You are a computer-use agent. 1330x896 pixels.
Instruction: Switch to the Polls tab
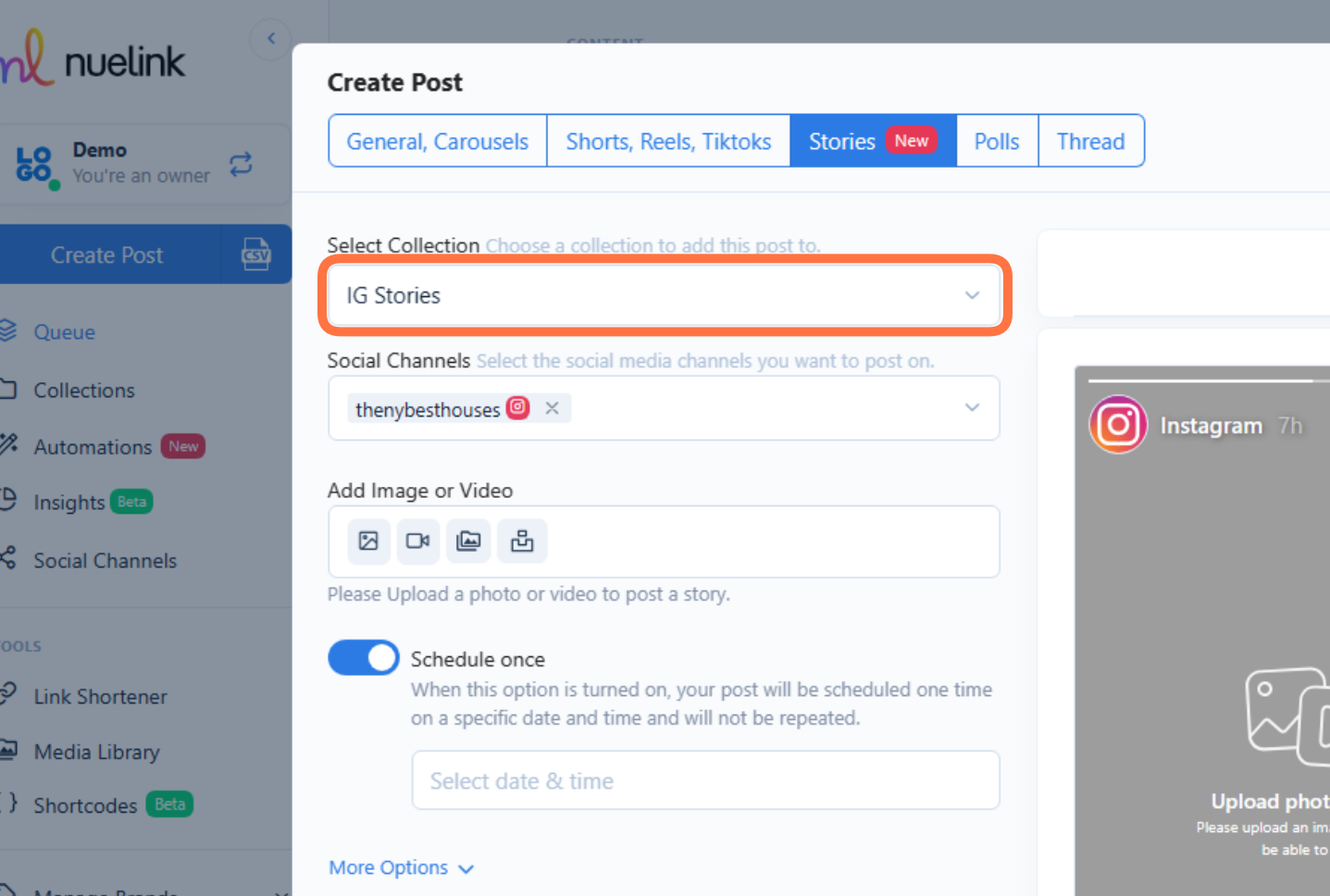click(x=996, y=141)
